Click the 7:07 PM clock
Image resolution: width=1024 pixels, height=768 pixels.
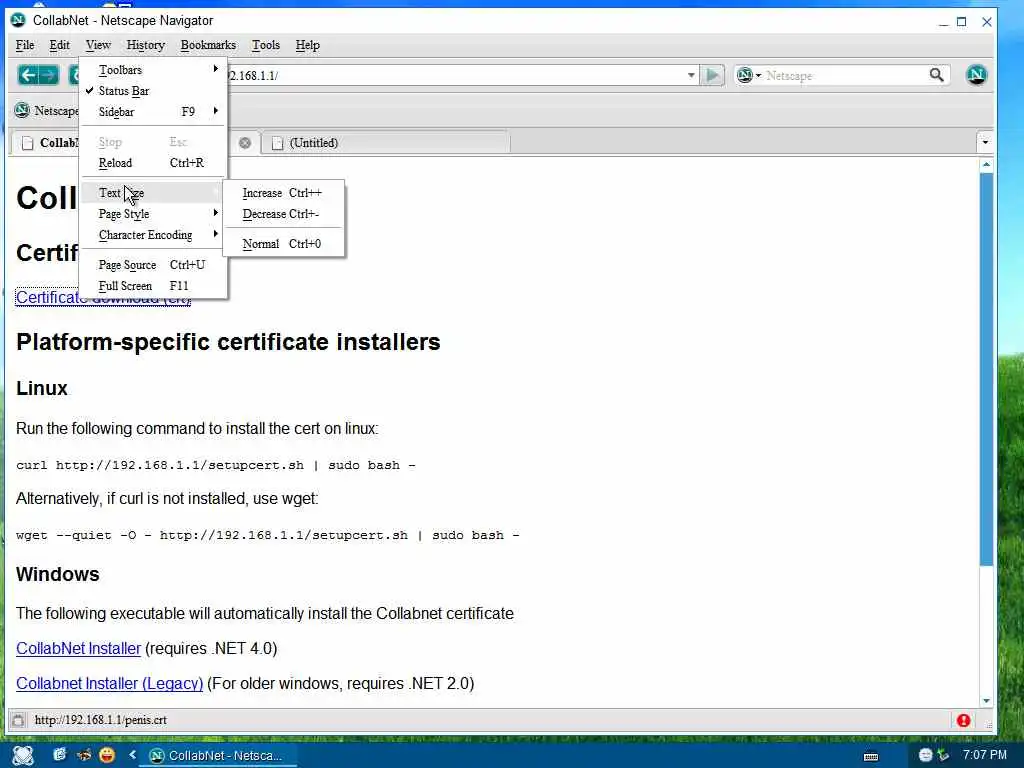985,755
